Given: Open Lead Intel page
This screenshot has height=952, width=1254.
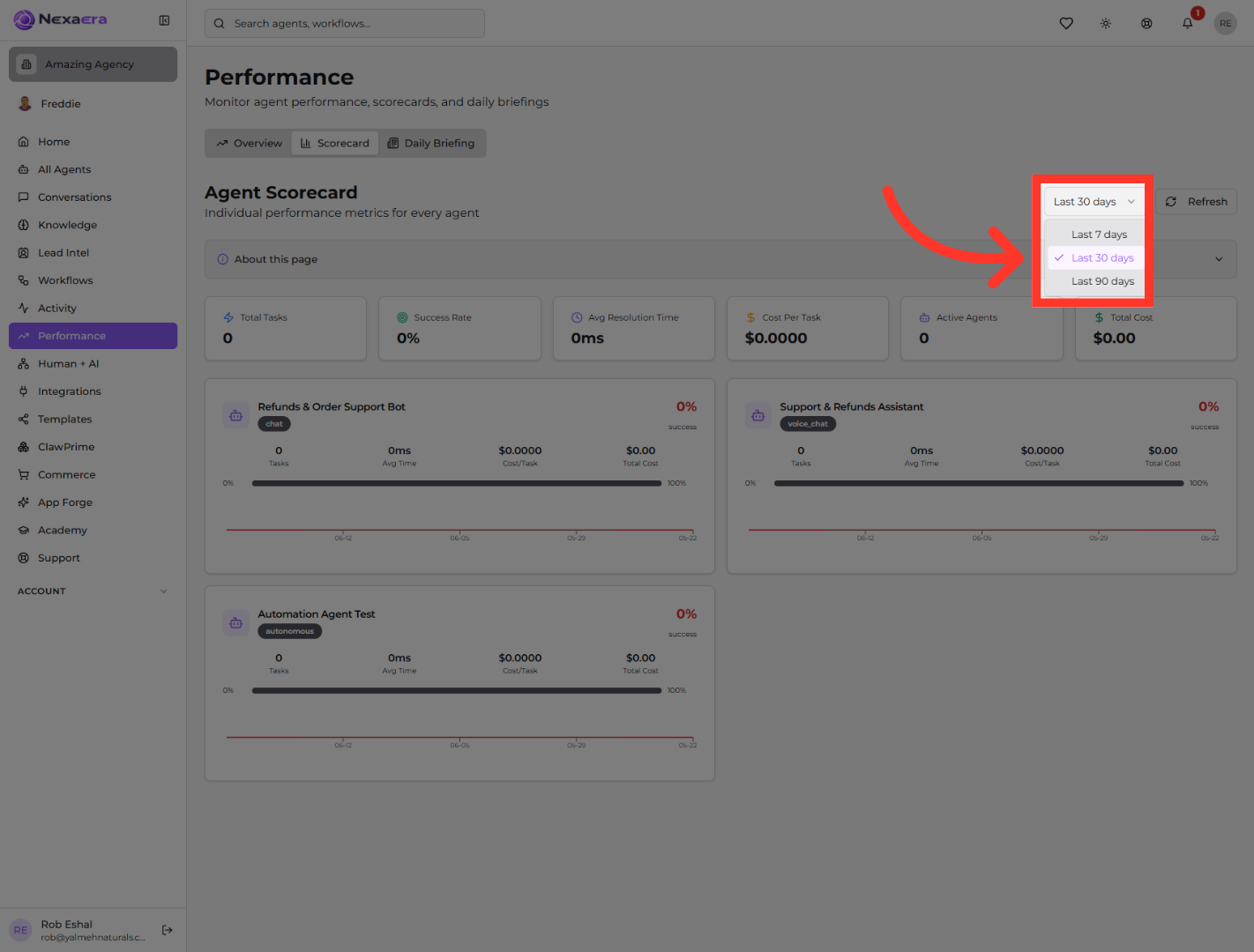Looking at the screenshot, I should point(93,253).
